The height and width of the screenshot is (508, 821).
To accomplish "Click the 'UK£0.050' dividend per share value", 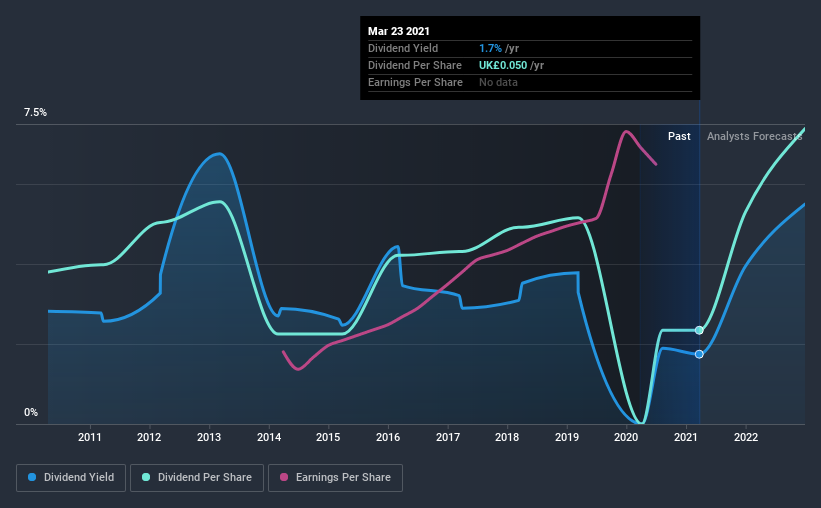I will point(503,65).
